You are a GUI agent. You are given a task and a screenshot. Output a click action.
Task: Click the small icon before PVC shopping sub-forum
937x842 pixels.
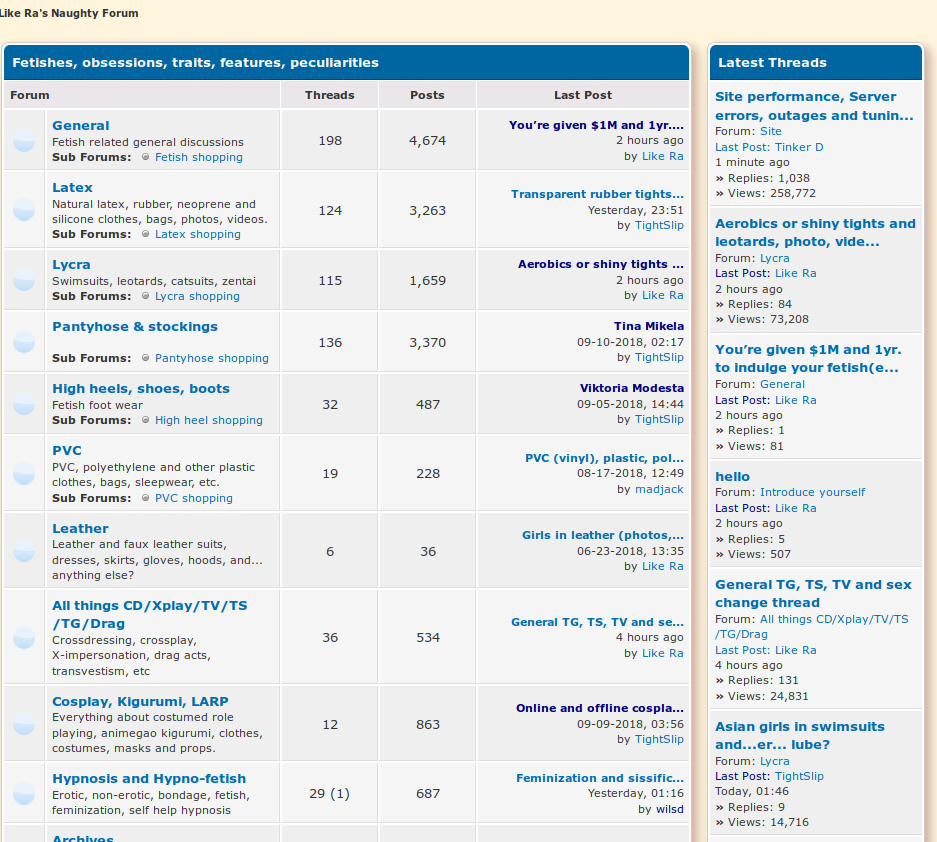coord(146,498)
